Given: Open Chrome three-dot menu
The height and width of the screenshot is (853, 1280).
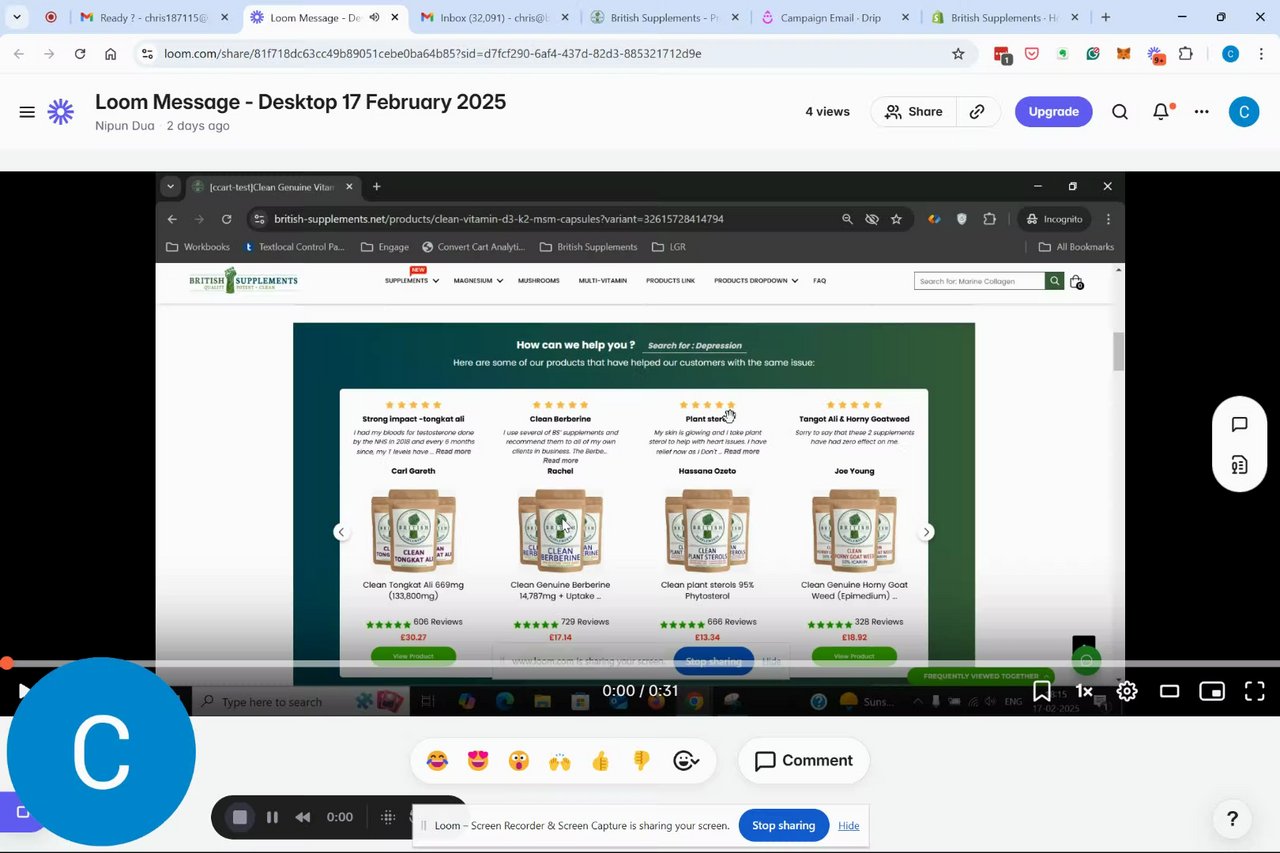Looking at the screenshot, I should click(x=1261, y=54).
